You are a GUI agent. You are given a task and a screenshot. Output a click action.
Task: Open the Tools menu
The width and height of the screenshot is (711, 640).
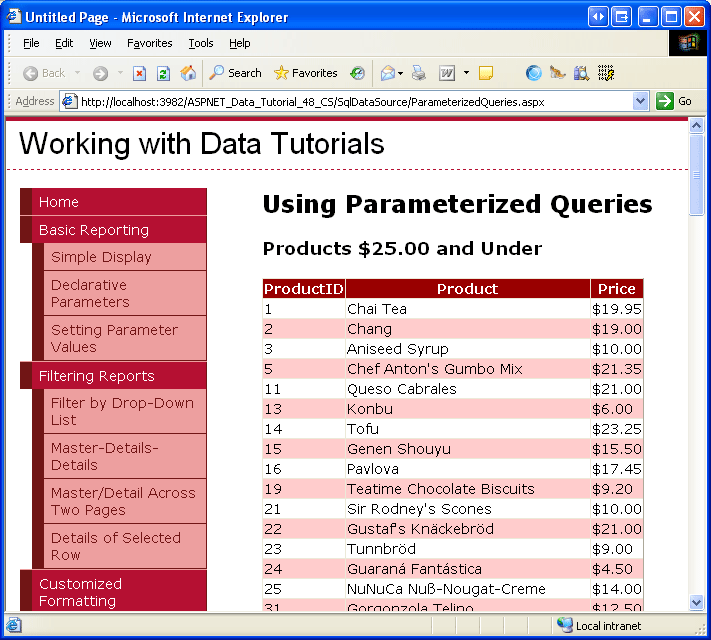coord(201,43)
